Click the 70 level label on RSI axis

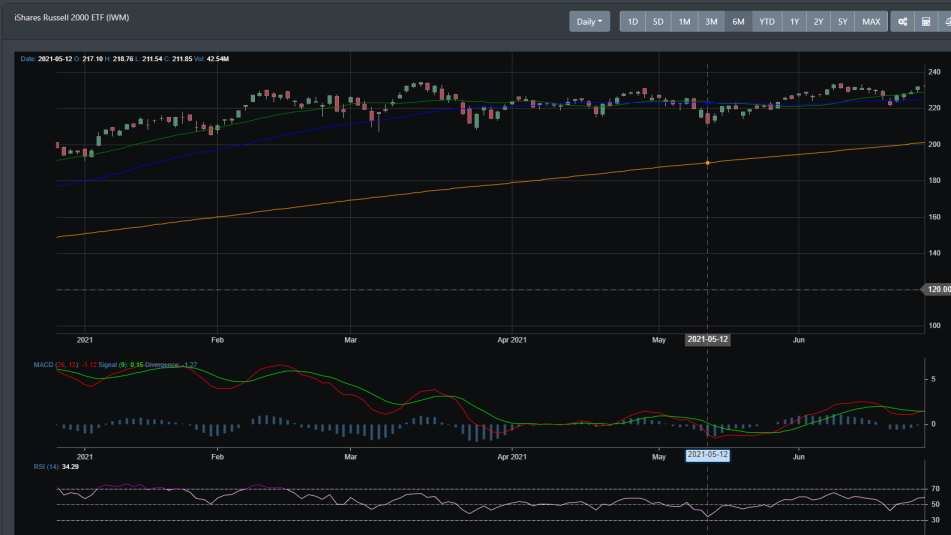point(935,488)
